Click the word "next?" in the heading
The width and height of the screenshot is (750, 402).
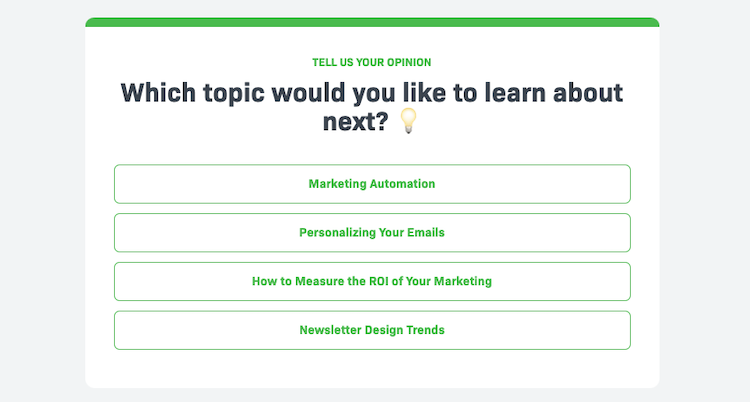357,123
